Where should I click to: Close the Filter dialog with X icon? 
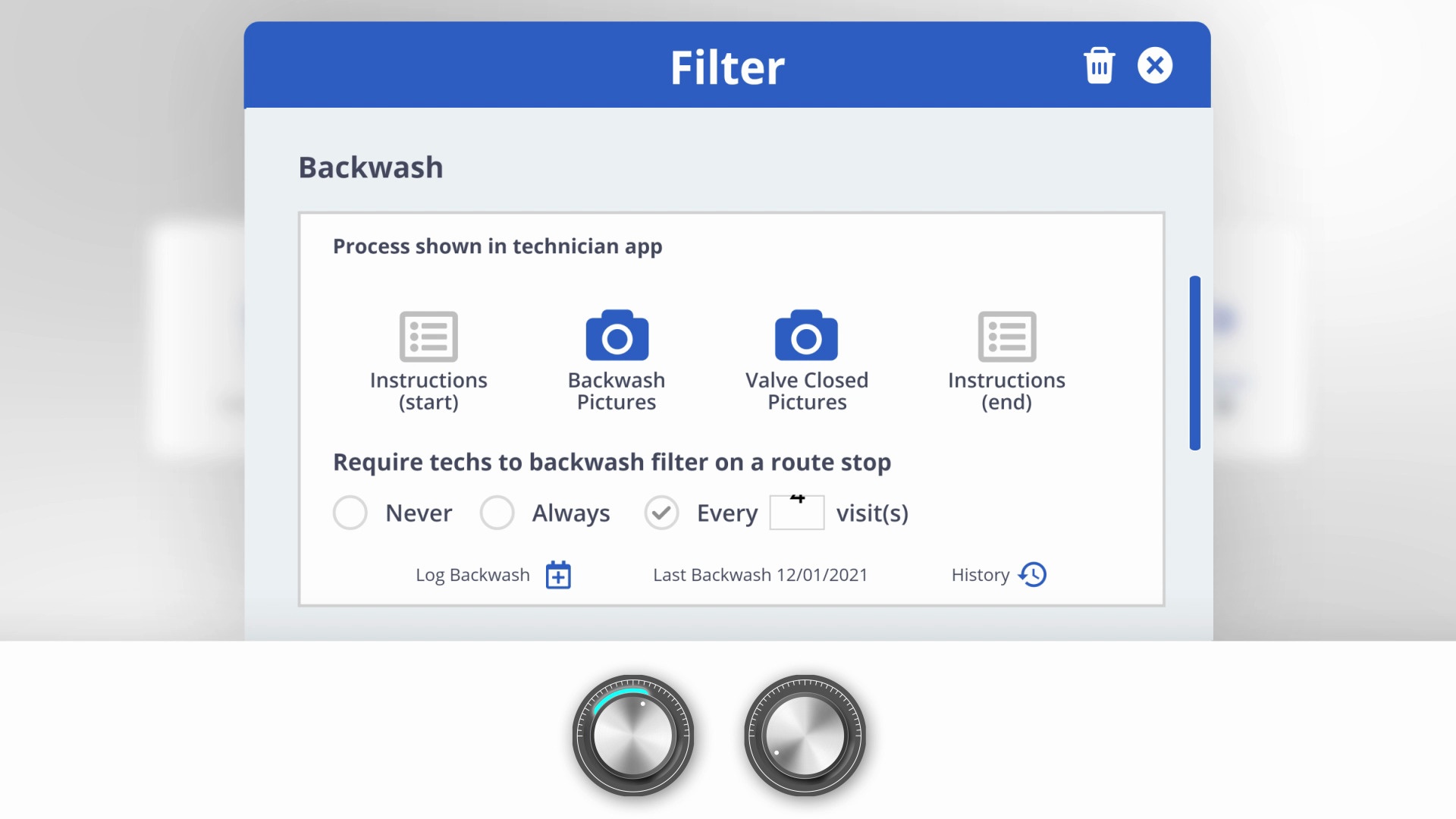pyautogui.click(x=1154, y=66)
